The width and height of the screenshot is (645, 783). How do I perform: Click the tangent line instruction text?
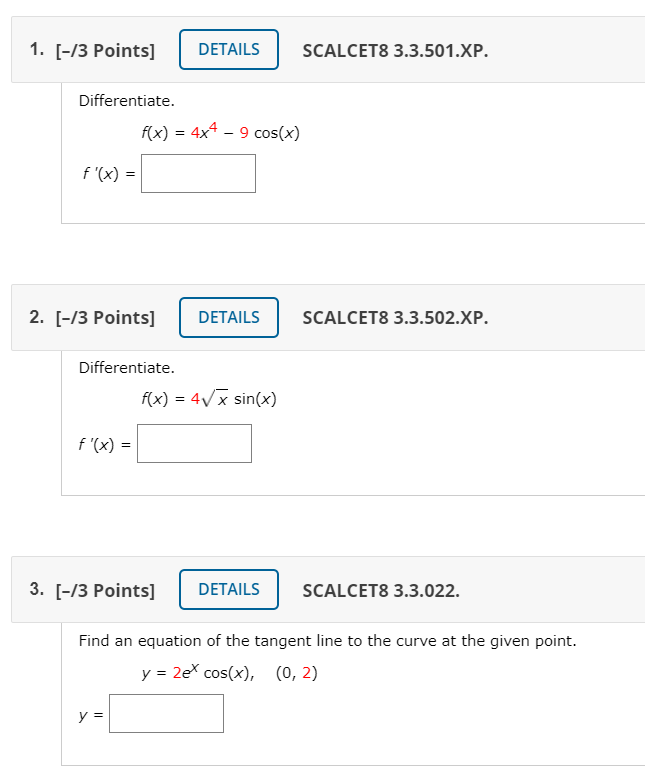pyautogui.click(x=327, y=640)
